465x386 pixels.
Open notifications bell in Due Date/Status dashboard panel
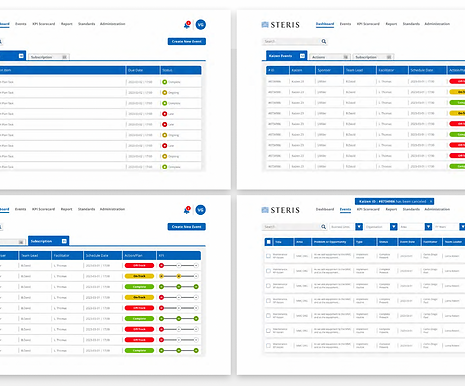[x=187, y=25]
